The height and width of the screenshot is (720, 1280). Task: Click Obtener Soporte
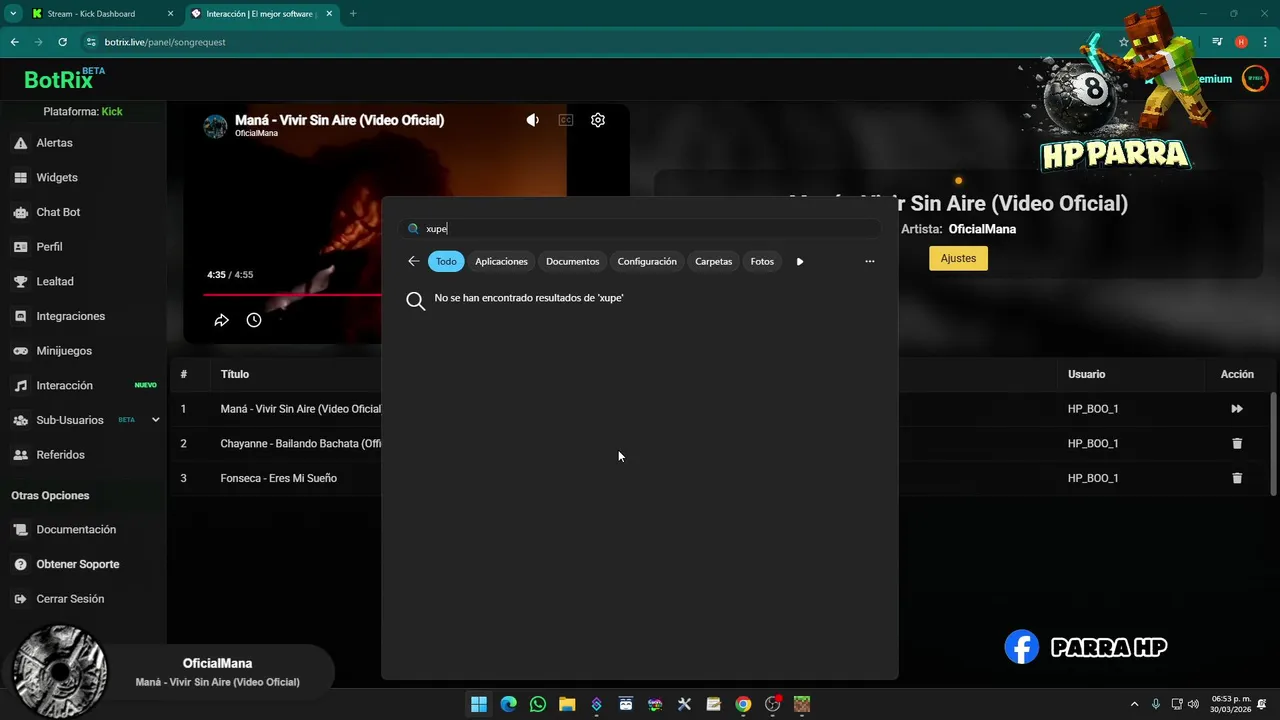(77, 564)
